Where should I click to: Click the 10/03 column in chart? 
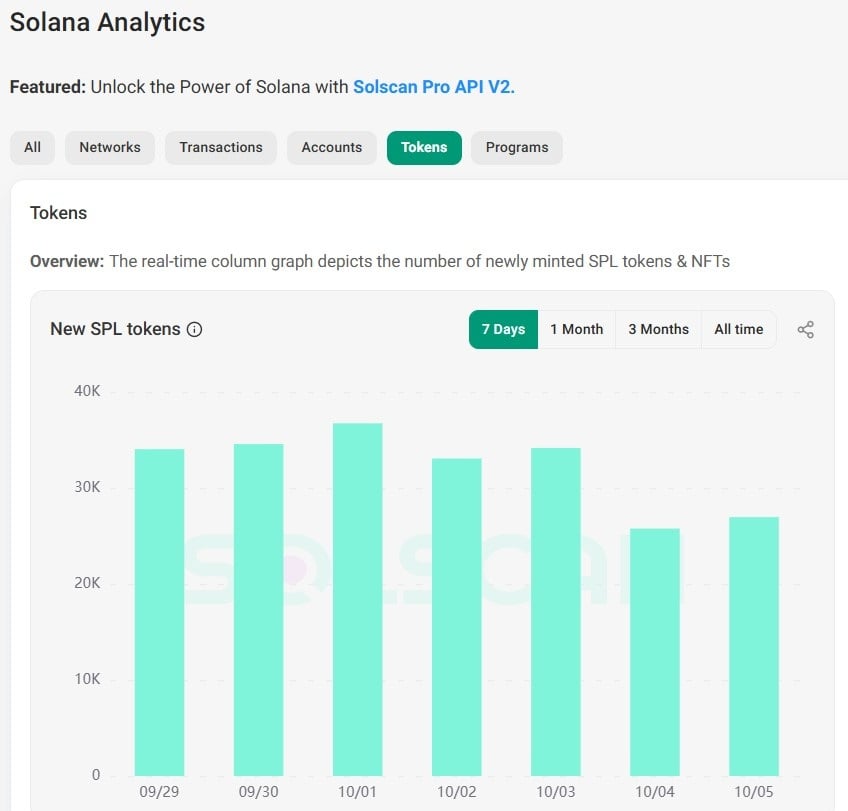555,612
